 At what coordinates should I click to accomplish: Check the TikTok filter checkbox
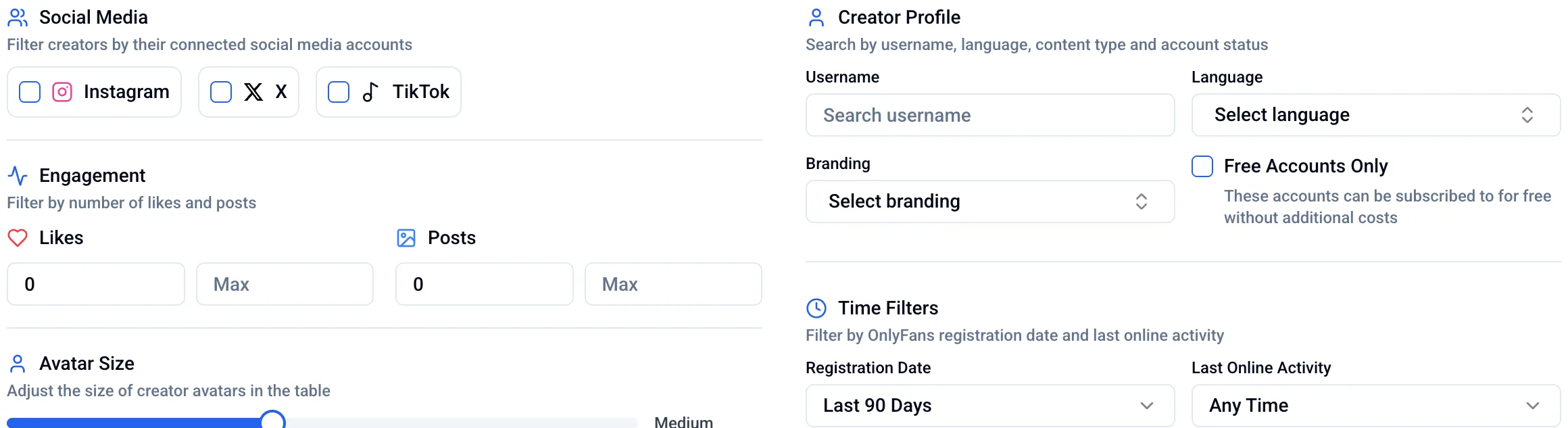339,91
